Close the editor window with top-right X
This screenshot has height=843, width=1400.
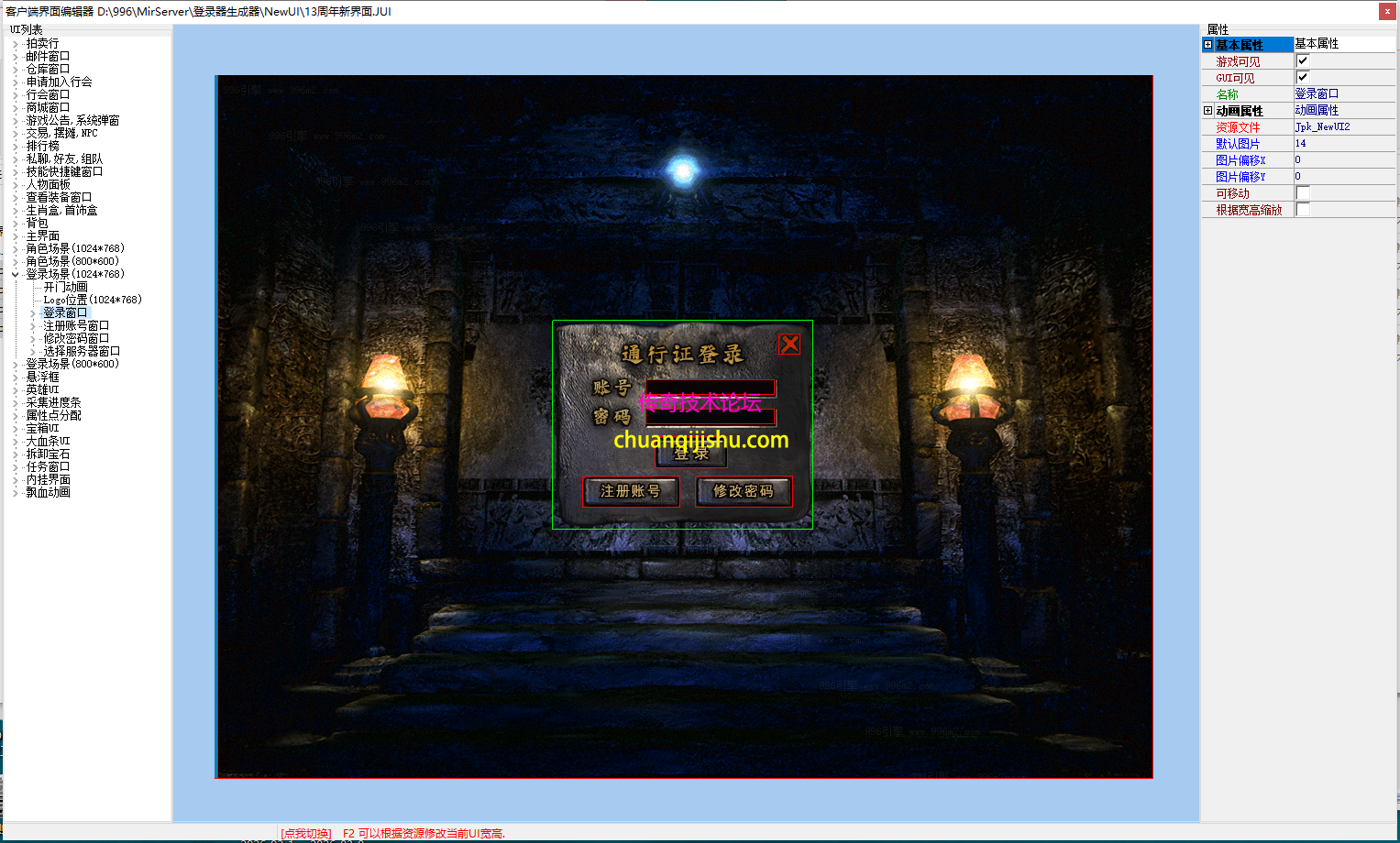(x=1387, y=11)
